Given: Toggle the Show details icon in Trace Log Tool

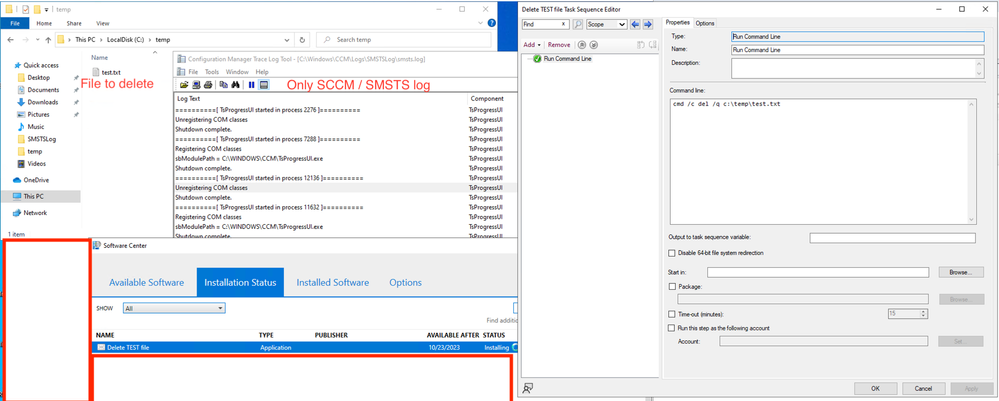Looking at the screenshot, I should 264,84.
